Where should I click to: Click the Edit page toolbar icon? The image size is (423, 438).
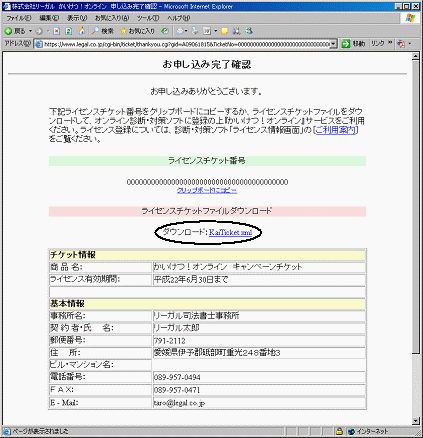(x=207, y=31)
